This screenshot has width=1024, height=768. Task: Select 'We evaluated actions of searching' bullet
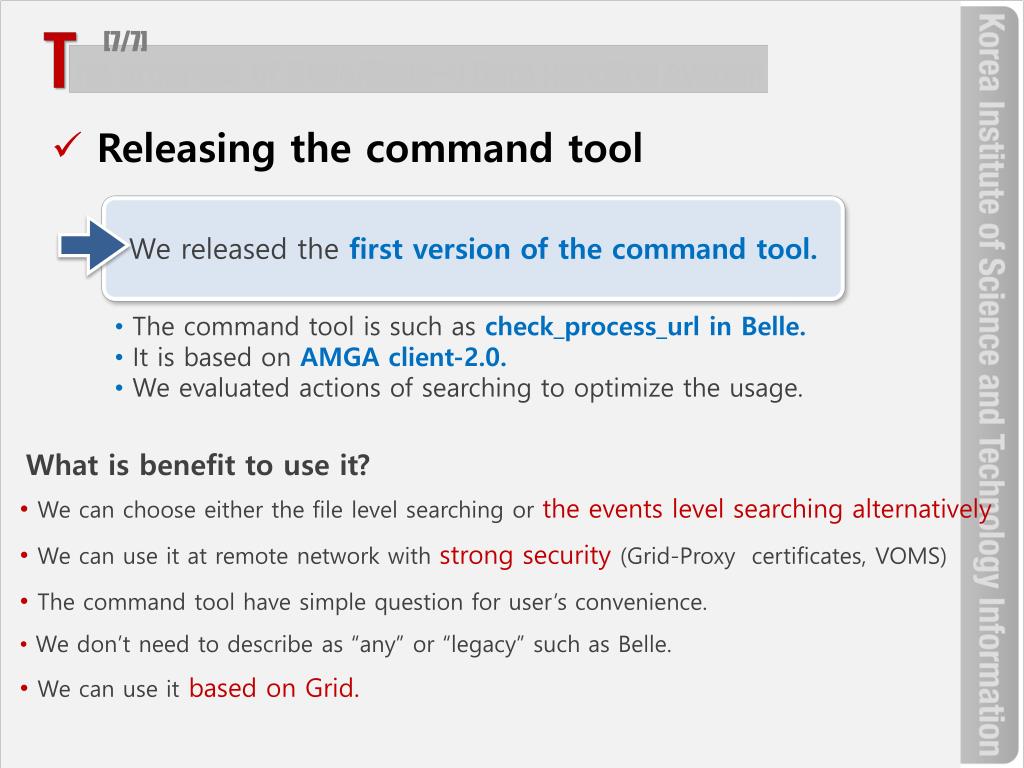pyautogui.click(x=459, y=388)
